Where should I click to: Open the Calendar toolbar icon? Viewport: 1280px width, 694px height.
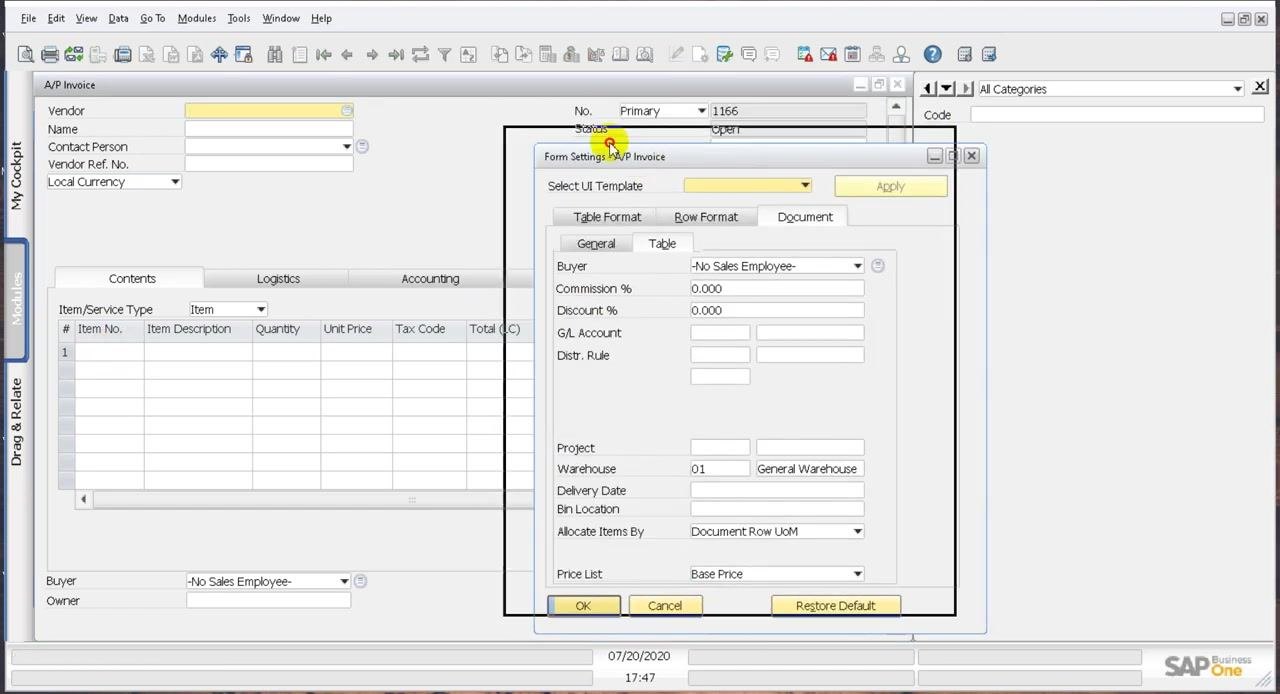pyautogui.click(x=852, y=54)
